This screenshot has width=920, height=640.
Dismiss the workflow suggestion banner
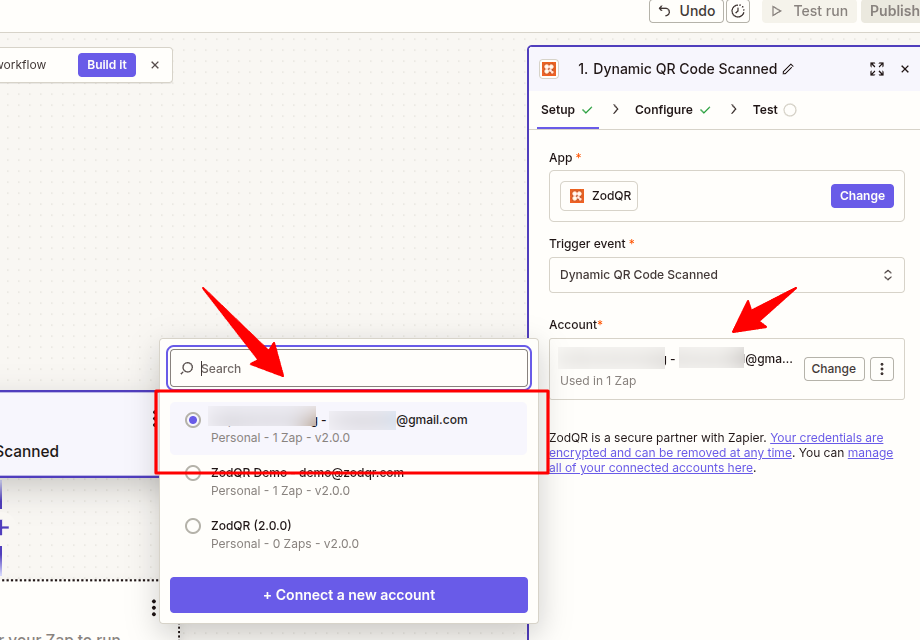coord(155,65)
